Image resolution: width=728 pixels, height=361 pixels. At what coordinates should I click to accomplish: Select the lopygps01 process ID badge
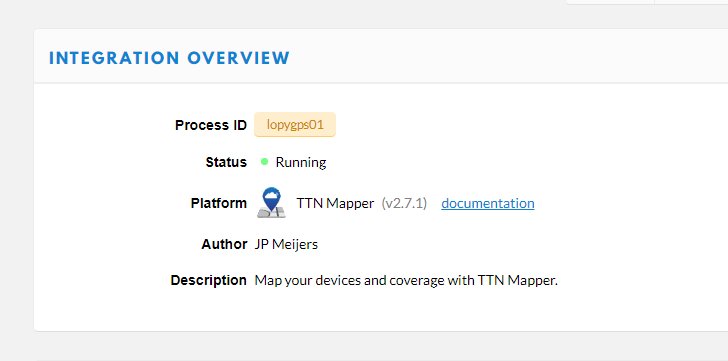[295, 125]
